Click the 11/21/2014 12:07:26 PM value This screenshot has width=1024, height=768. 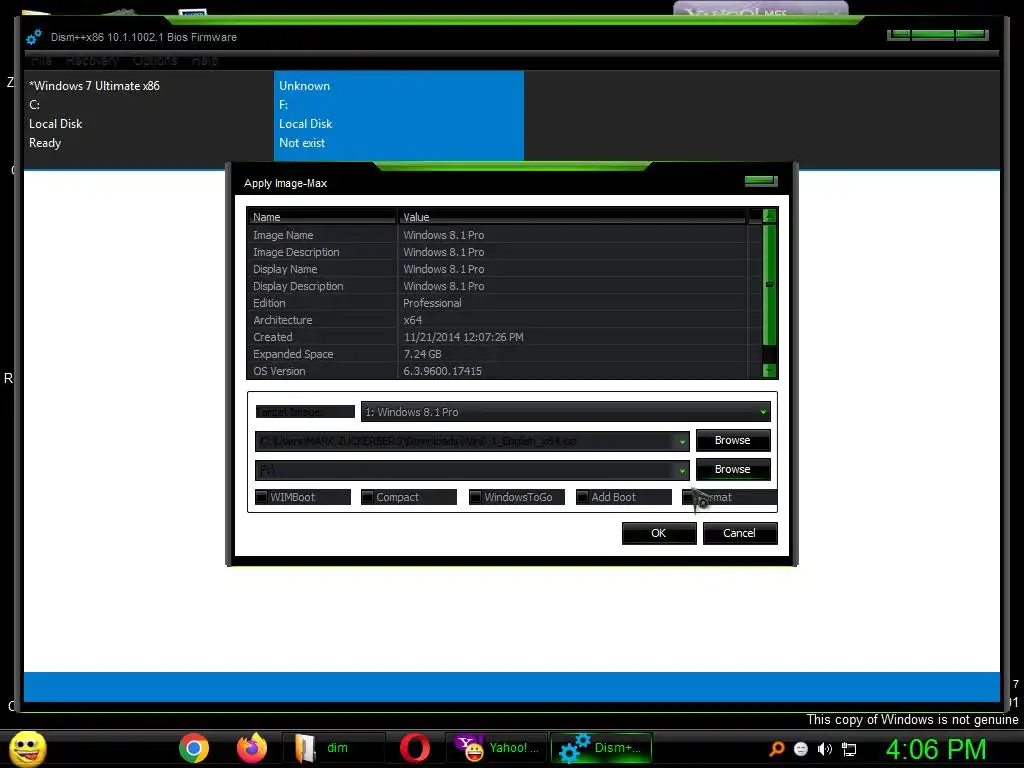(463, 337)
